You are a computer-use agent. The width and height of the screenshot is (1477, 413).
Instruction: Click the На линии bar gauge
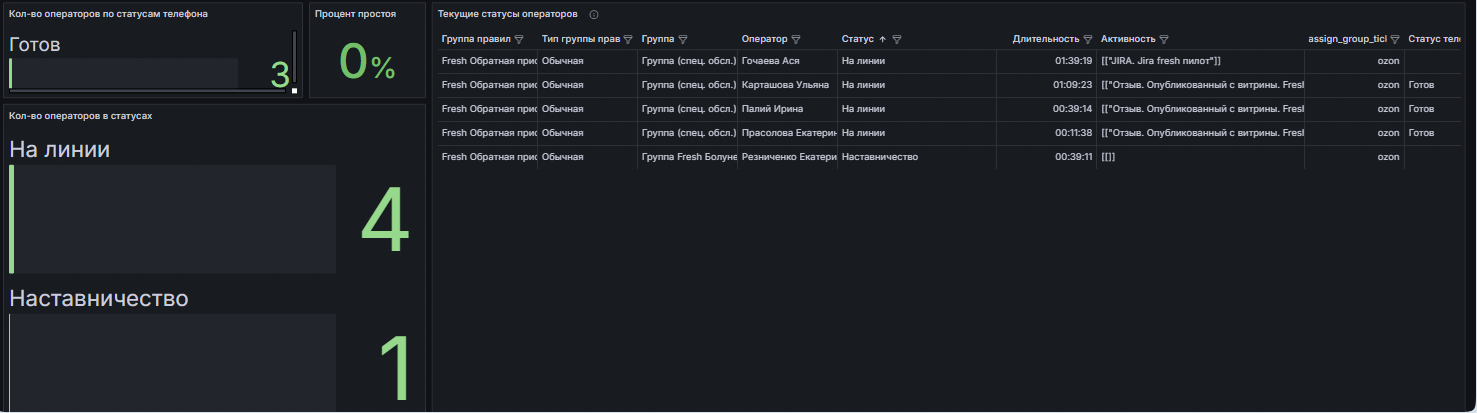(172, 219)
